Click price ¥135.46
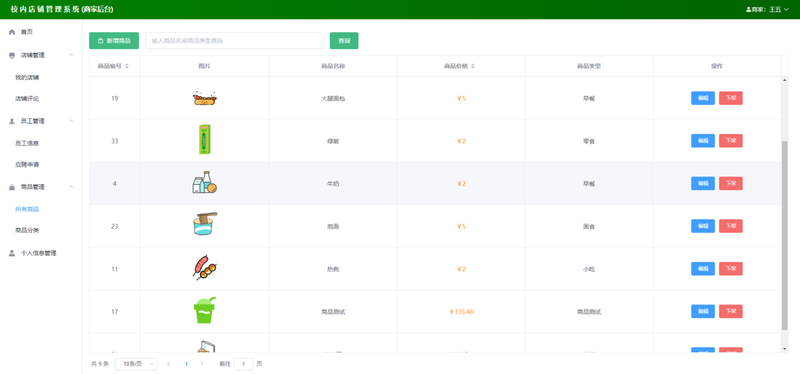800x374 pixels. (x=461, y=311)
